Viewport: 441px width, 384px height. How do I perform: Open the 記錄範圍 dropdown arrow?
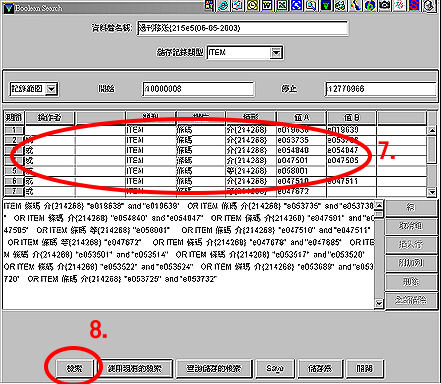pyautogui.click(x=51, y=89)
